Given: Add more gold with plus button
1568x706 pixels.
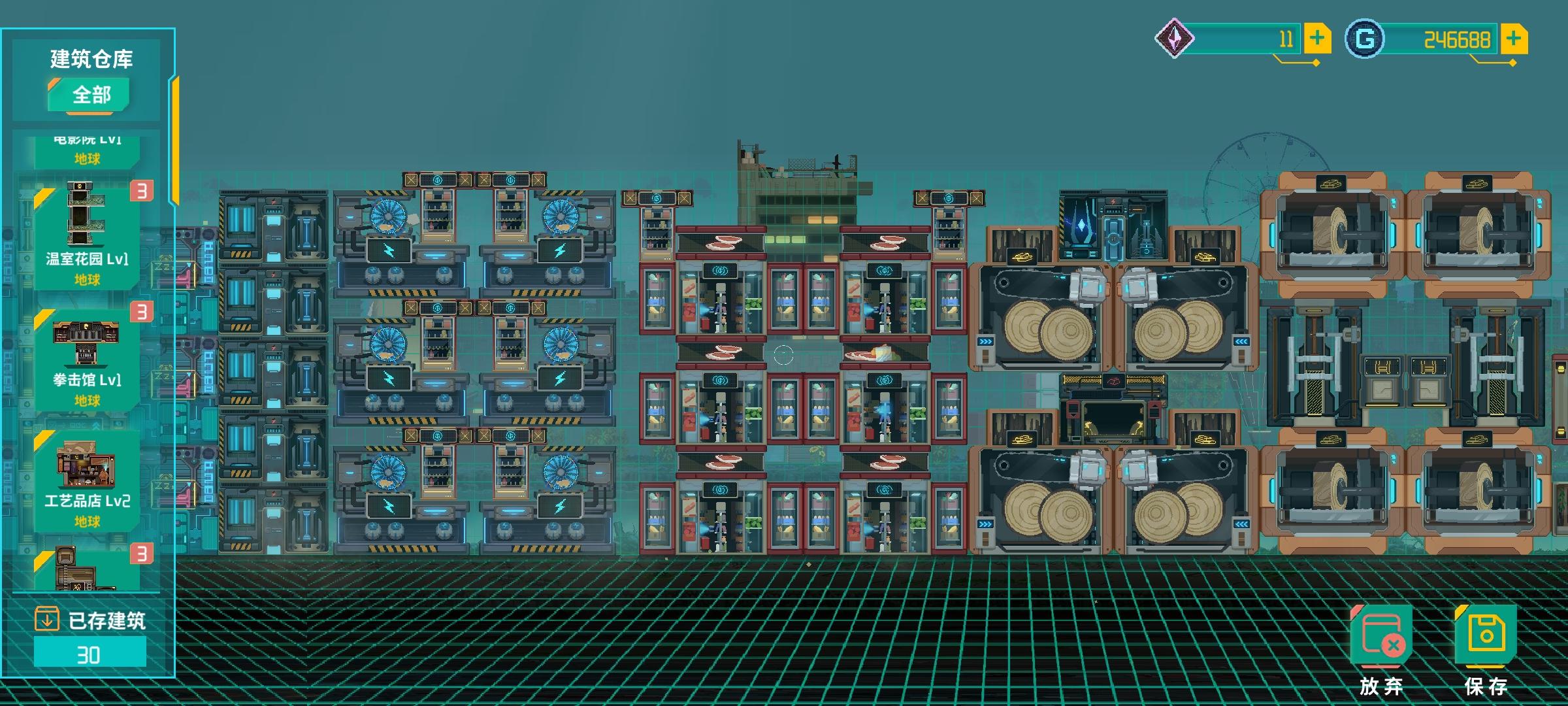Looking at the screenshot, I should (x=1514, y=38).
